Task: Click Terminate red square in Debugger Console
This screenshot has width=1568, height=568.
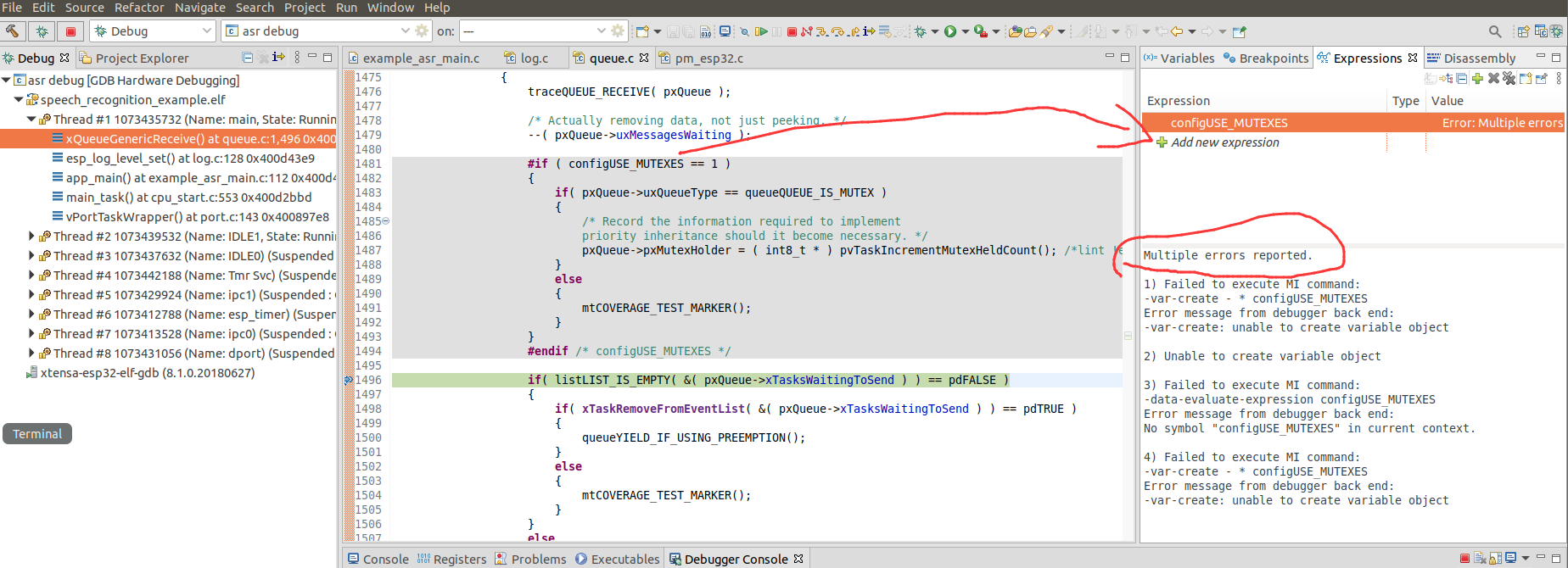Action: tap(1464, 558)
